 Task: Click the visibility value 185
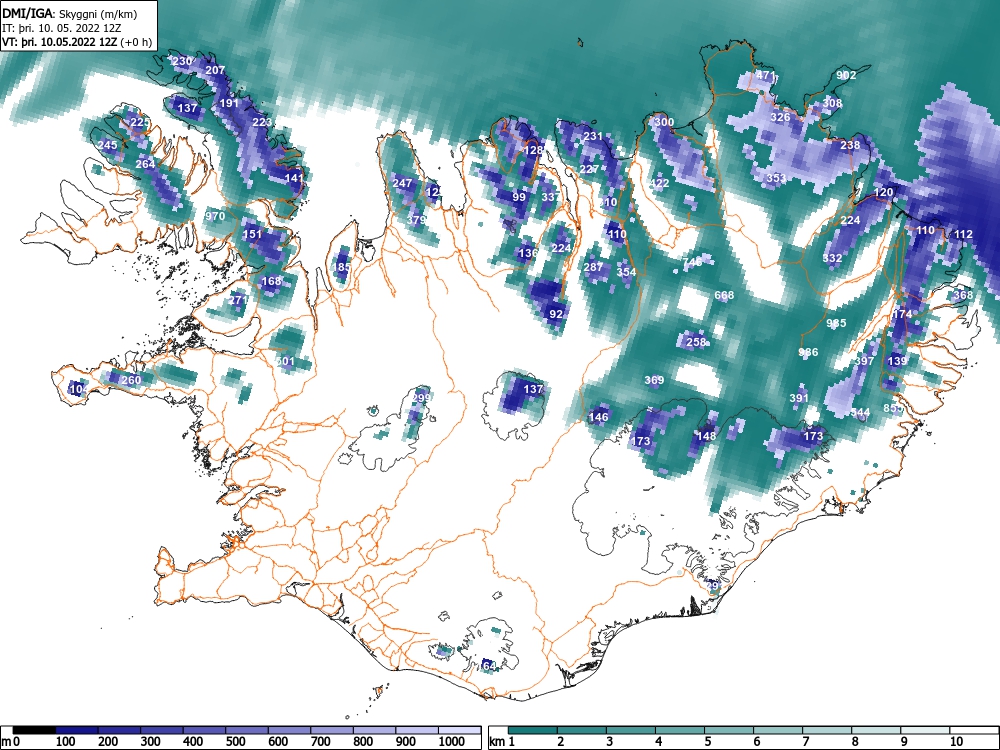pyautogui.click(x=342, y=267)
